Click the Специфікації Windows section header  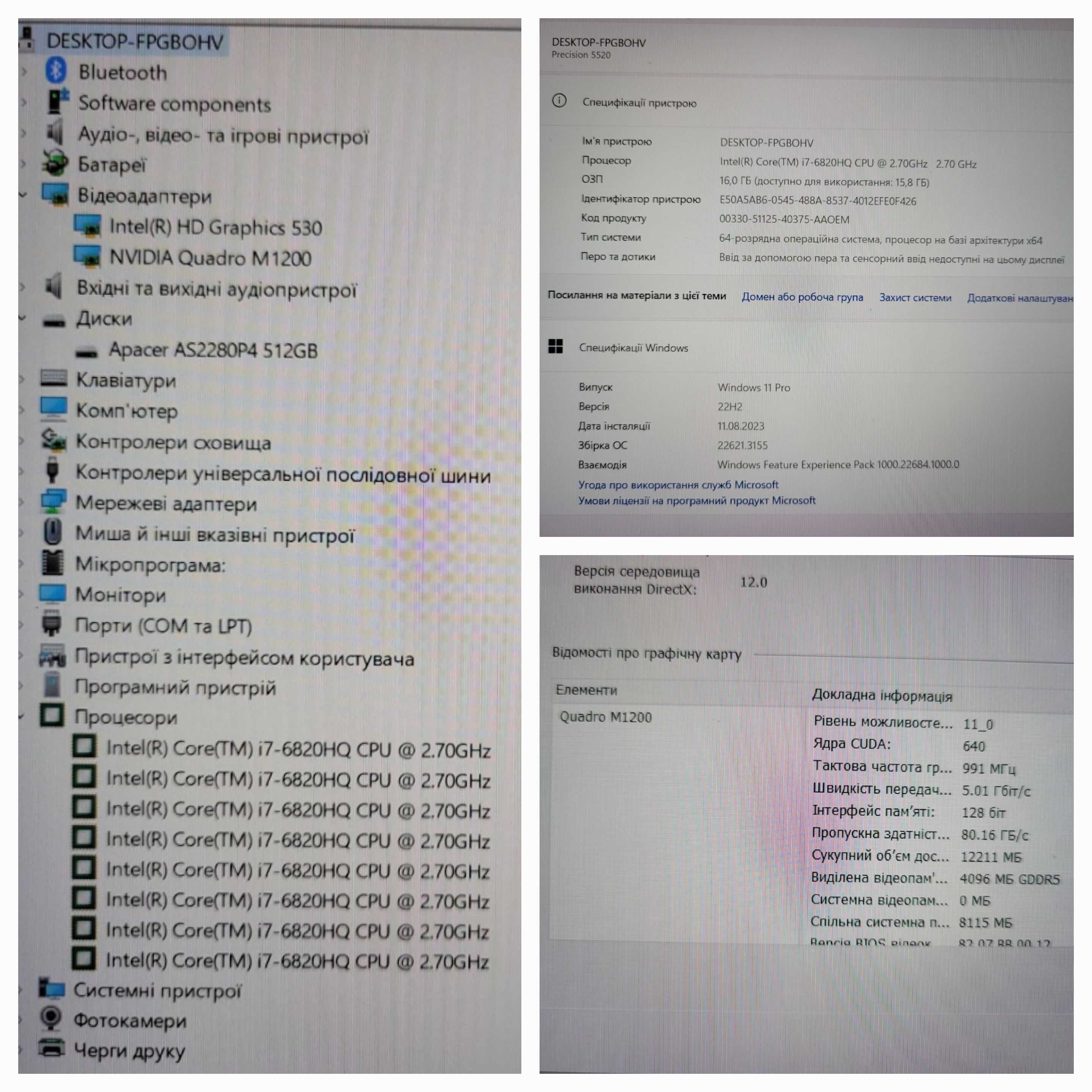[634, 348]
